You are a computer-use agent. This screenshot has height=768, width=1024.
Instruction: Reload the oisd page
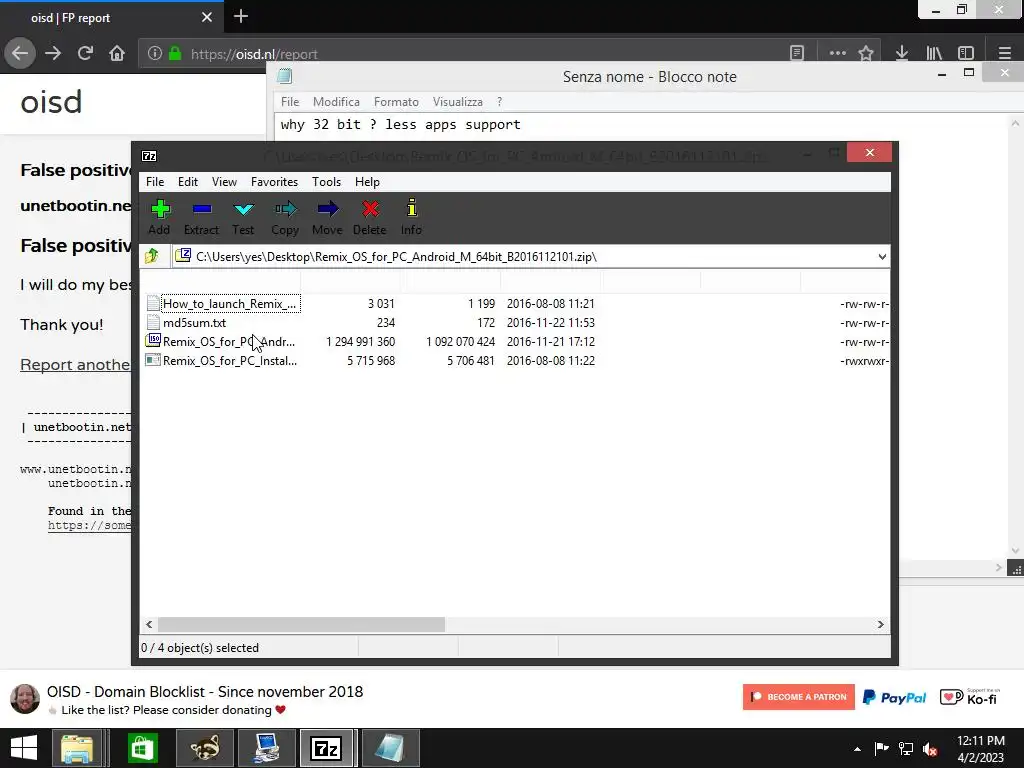(85, 53)
